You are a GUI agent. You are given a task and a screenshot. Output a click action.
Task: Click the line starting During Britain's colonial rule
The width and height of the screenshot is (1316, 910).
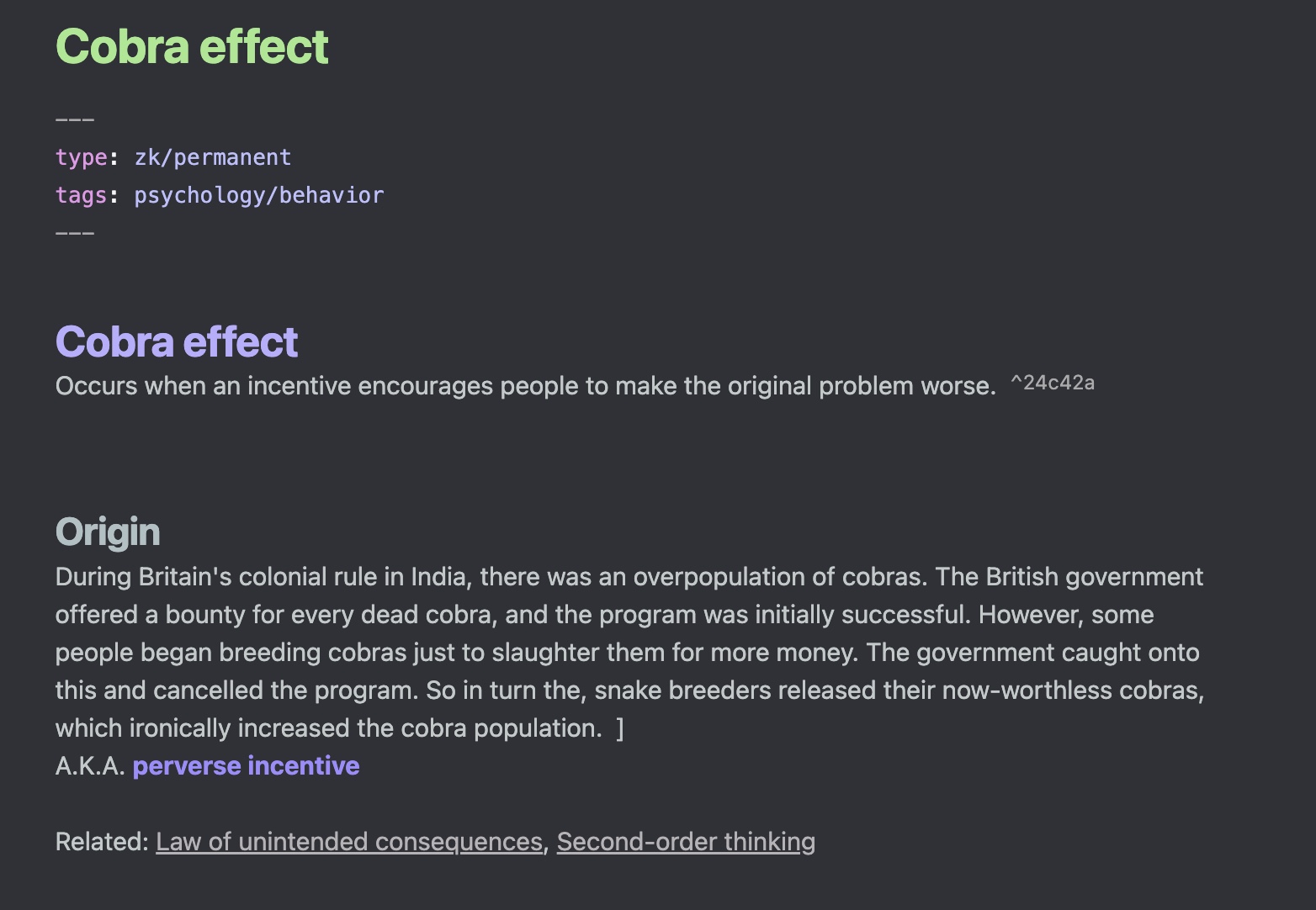(x=629, y=577)
